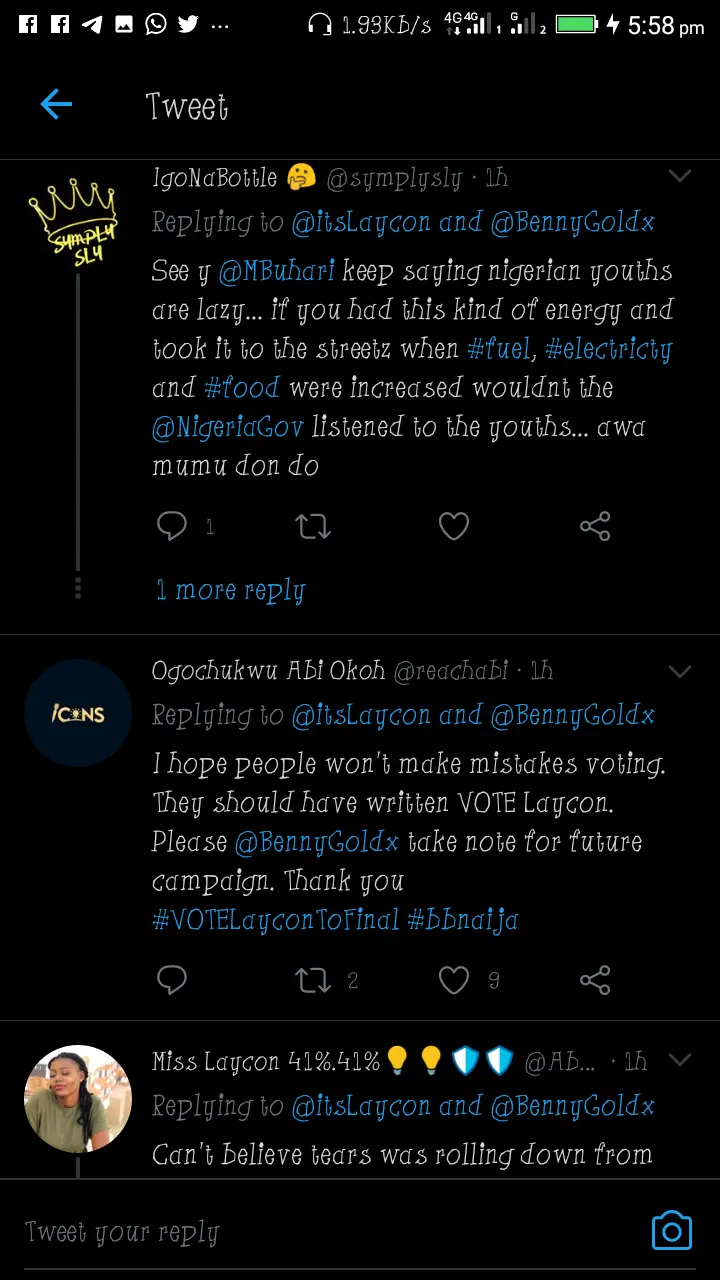
Task: Retweet IgoNaBottle's tweet
Action: pyautogui.click(x=313, y=526)
